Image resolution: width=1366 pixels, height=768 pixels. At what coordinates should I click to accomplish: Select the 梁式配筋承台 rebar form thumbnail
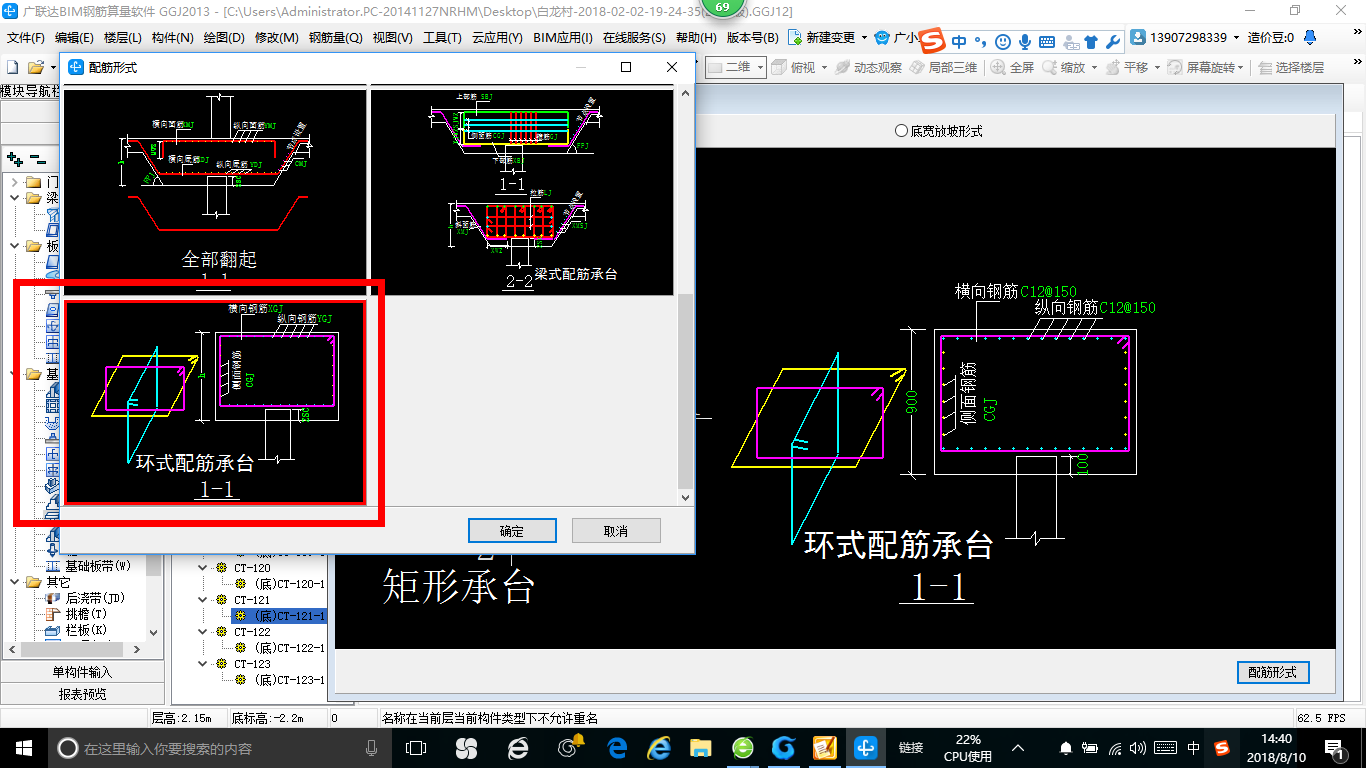click(x=522, y=192)
